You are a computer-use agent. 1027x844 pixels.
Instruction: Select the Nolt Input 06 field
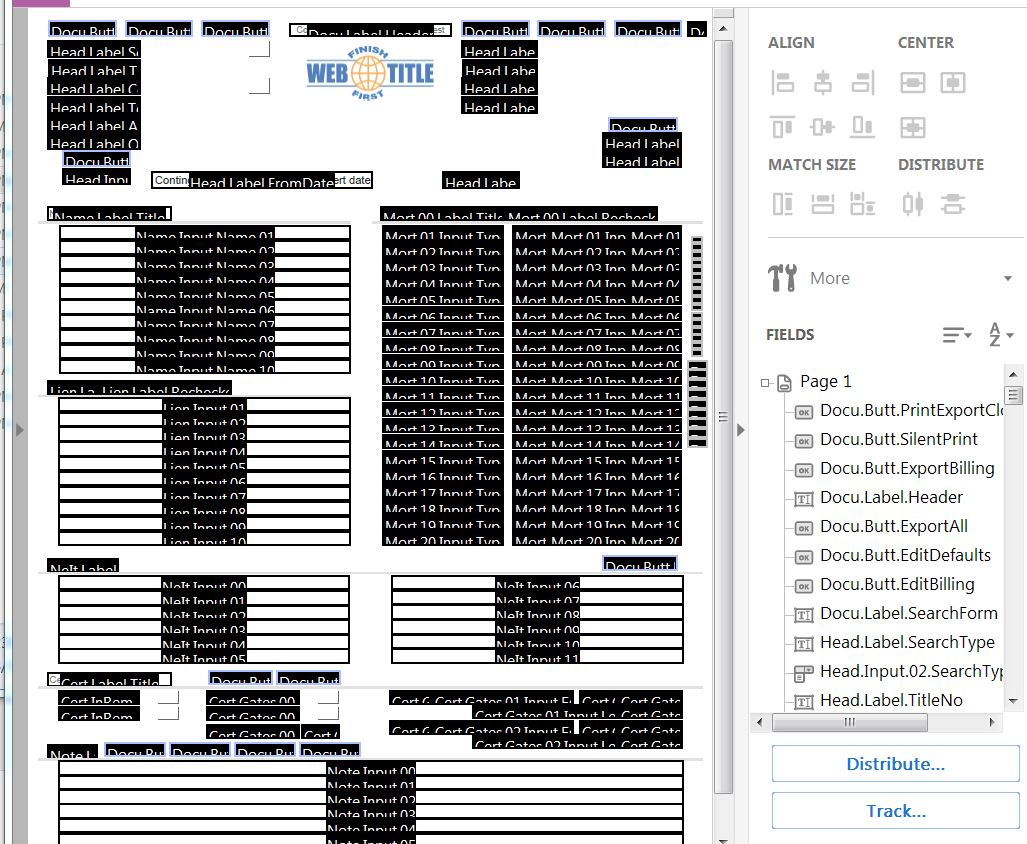pos(538,583)
